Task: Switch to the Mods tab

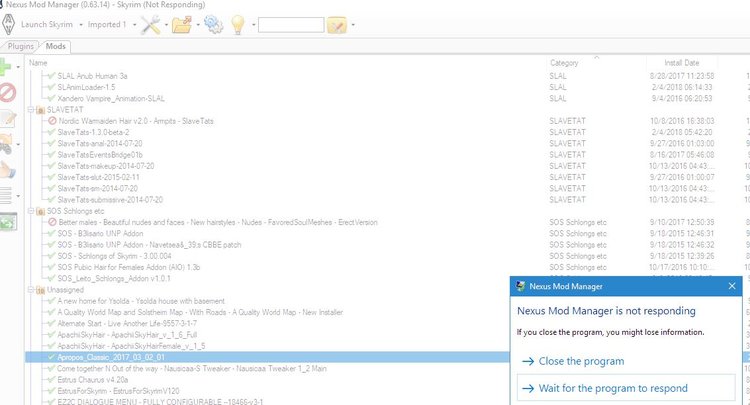Action: click(55, 46)
